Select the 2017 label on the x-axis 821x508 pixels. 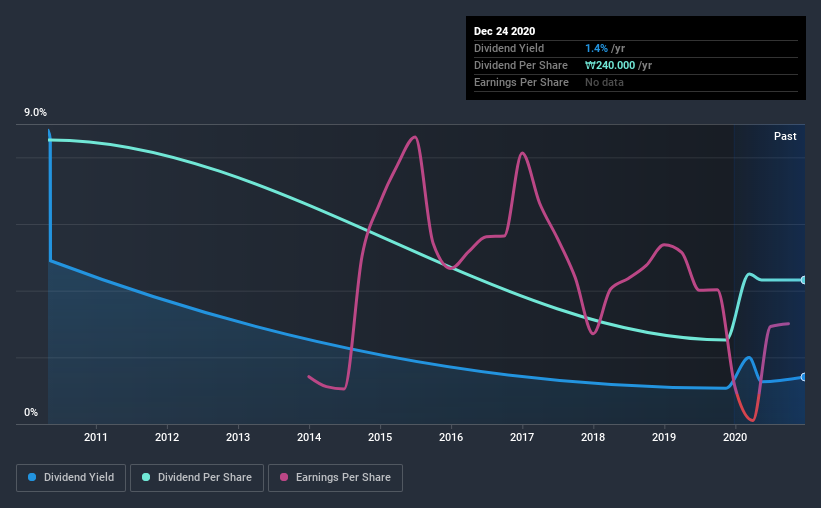(x=522, y=437)
